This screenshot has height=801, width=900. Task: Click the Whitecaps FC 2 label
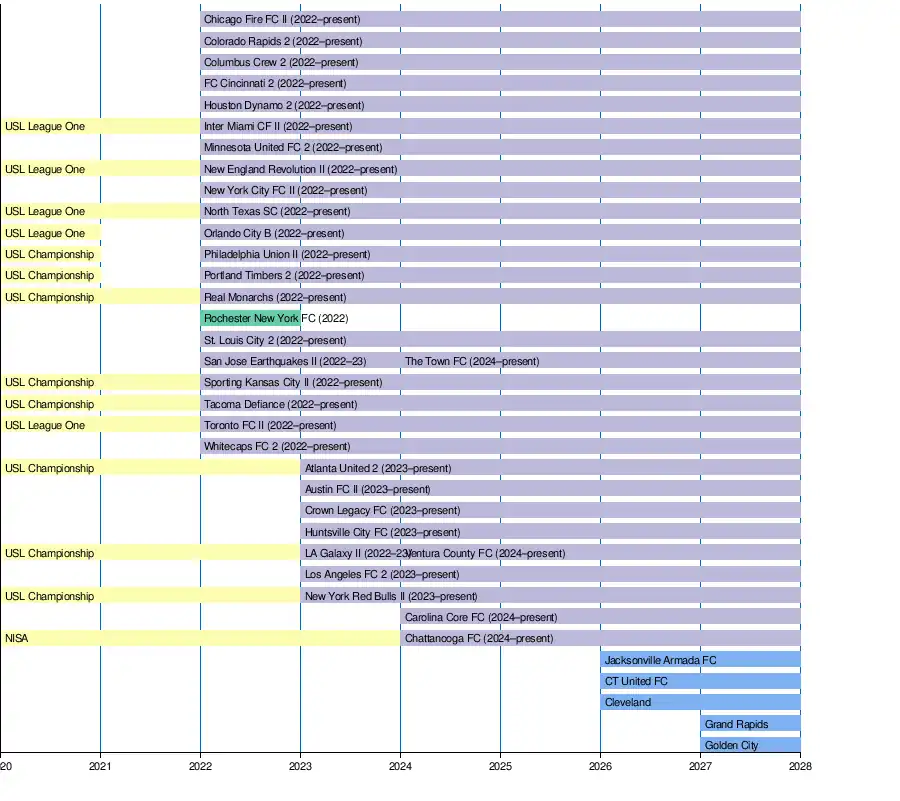[277, 447]
